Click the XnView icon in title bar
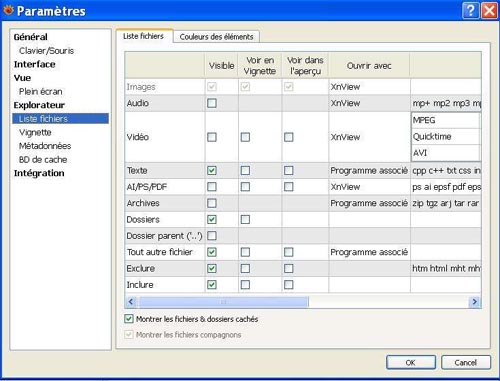 [x=8, y=10]
